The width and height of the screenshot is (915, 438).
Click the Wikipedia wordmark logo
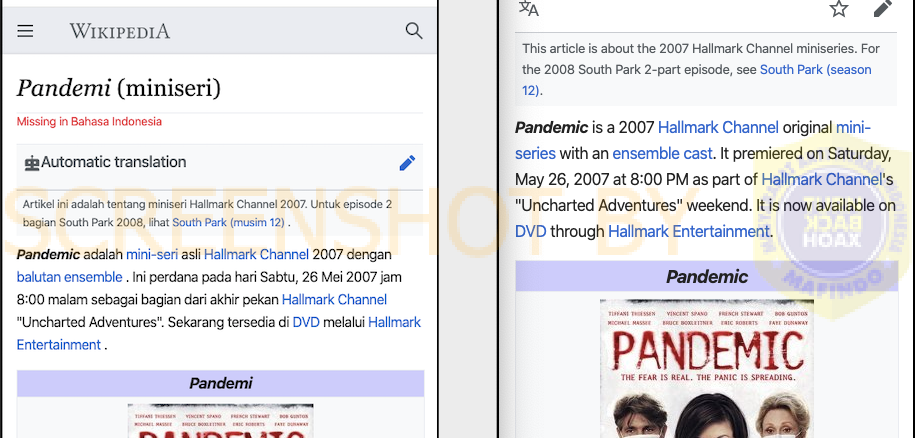pyautogui.click(x=120, y=31)
